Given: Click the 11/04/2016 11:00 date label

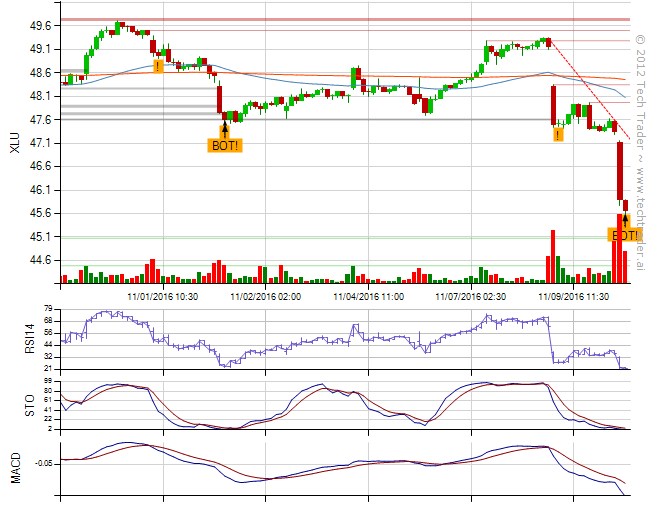Looking at the screenshot, I should pyautogui.click(x=368, y=296).
